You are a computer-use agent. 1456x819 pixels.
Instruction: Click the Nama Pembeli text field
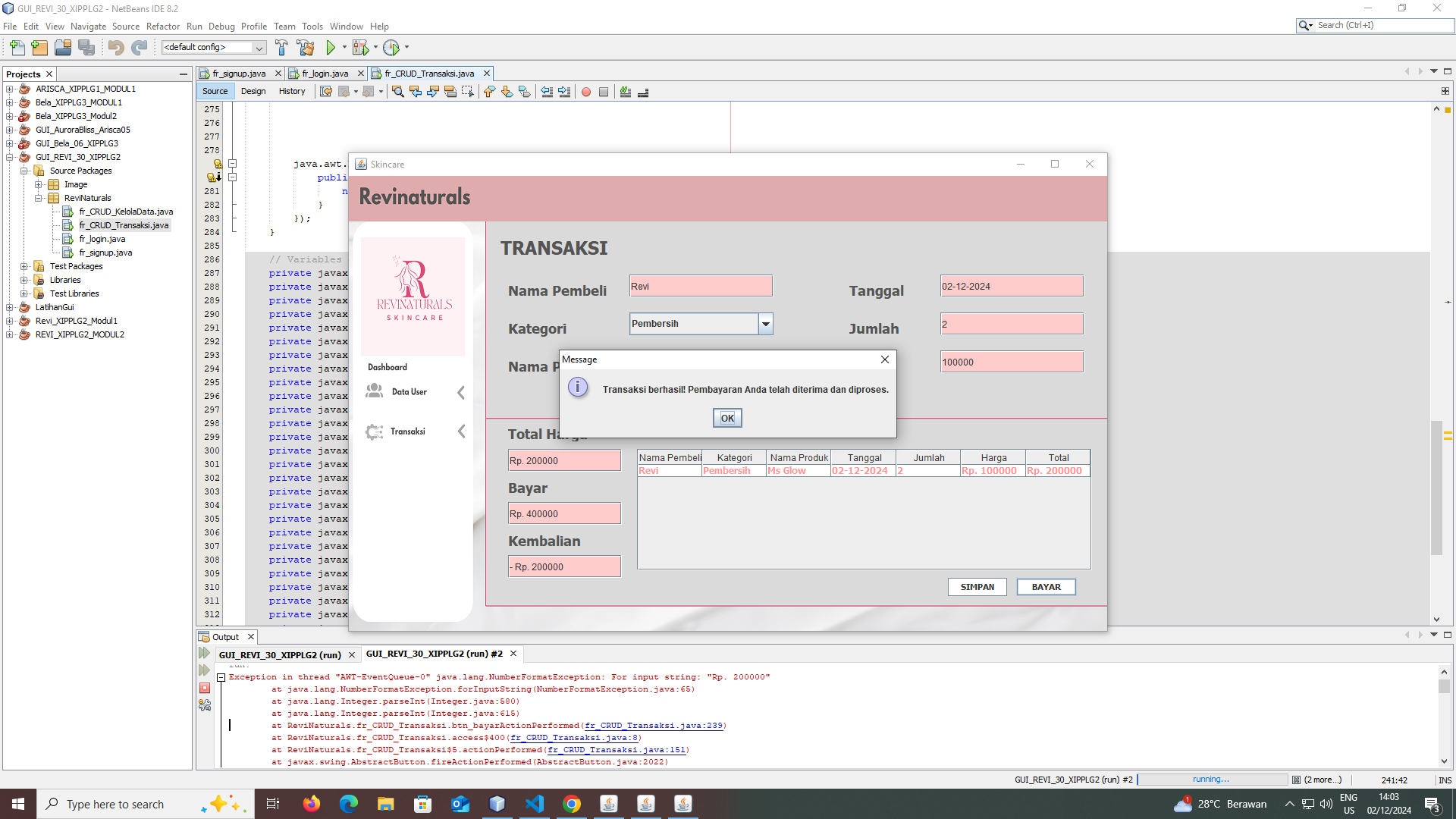(x=700, y=286)
